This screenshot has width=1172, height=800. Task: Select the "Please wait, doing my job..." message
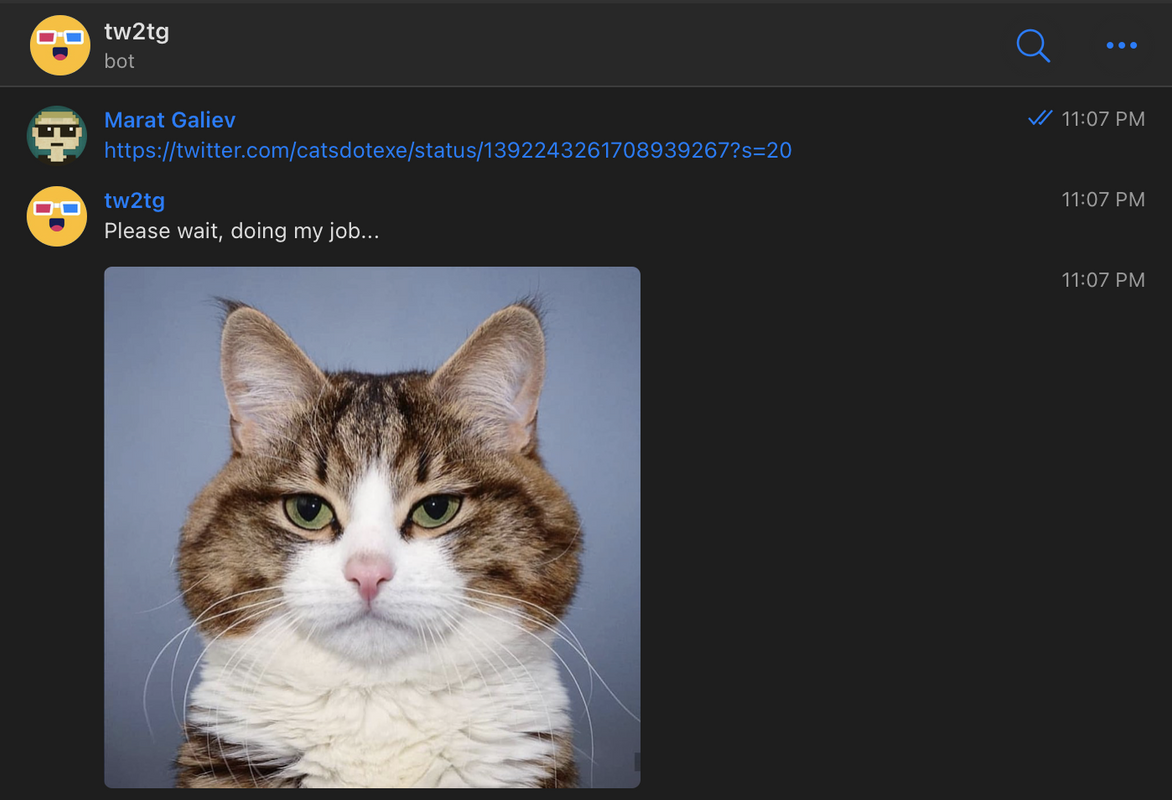click(x=241, y=231)
